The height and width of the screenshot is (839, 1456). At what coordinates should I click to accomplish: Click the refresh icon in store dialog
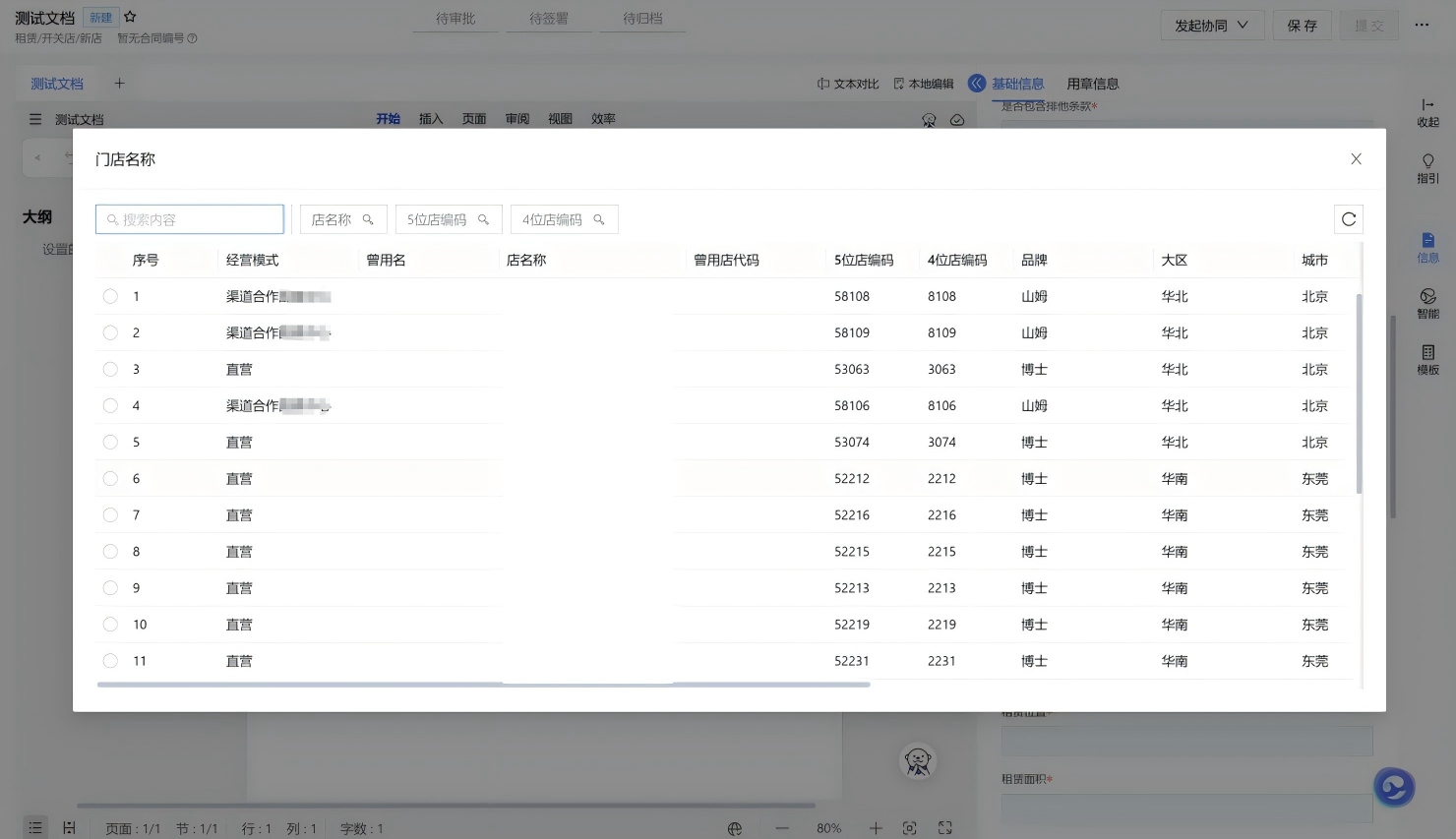coord(1348,219)
